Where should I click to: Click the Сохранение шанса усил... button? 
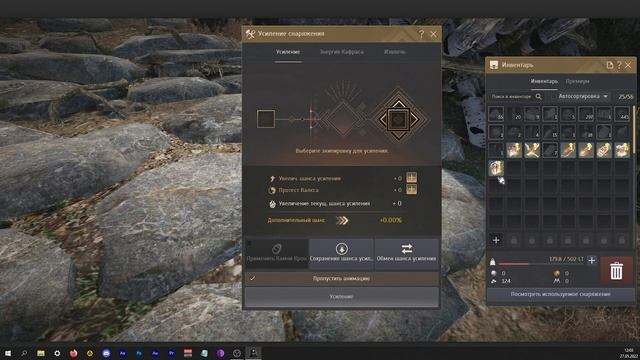coord(341,254)
